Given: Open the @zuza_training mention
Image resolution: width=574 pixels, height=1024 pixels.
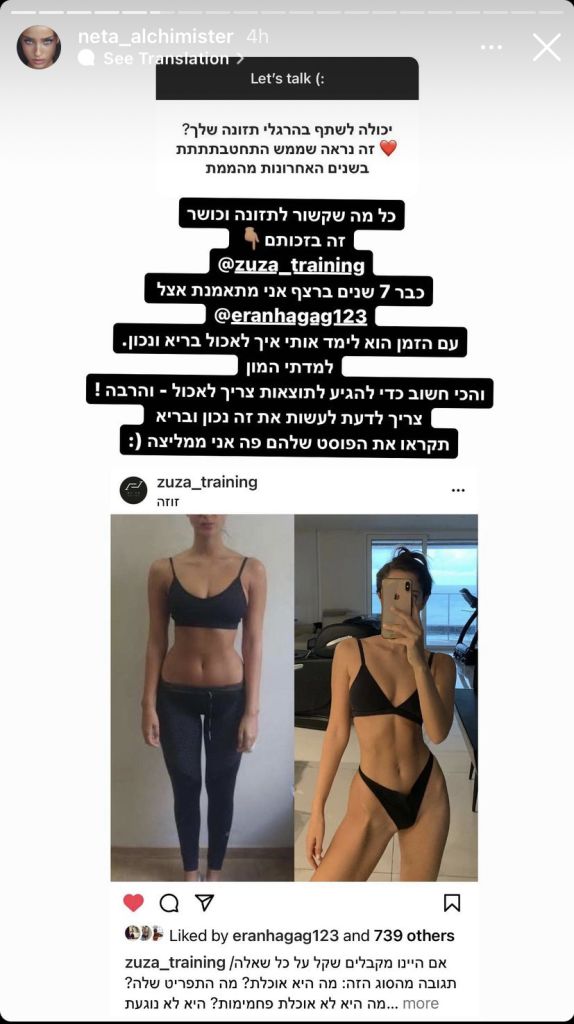Looking at the screenshot, I should pyautogui.click(x=288, y=265).
